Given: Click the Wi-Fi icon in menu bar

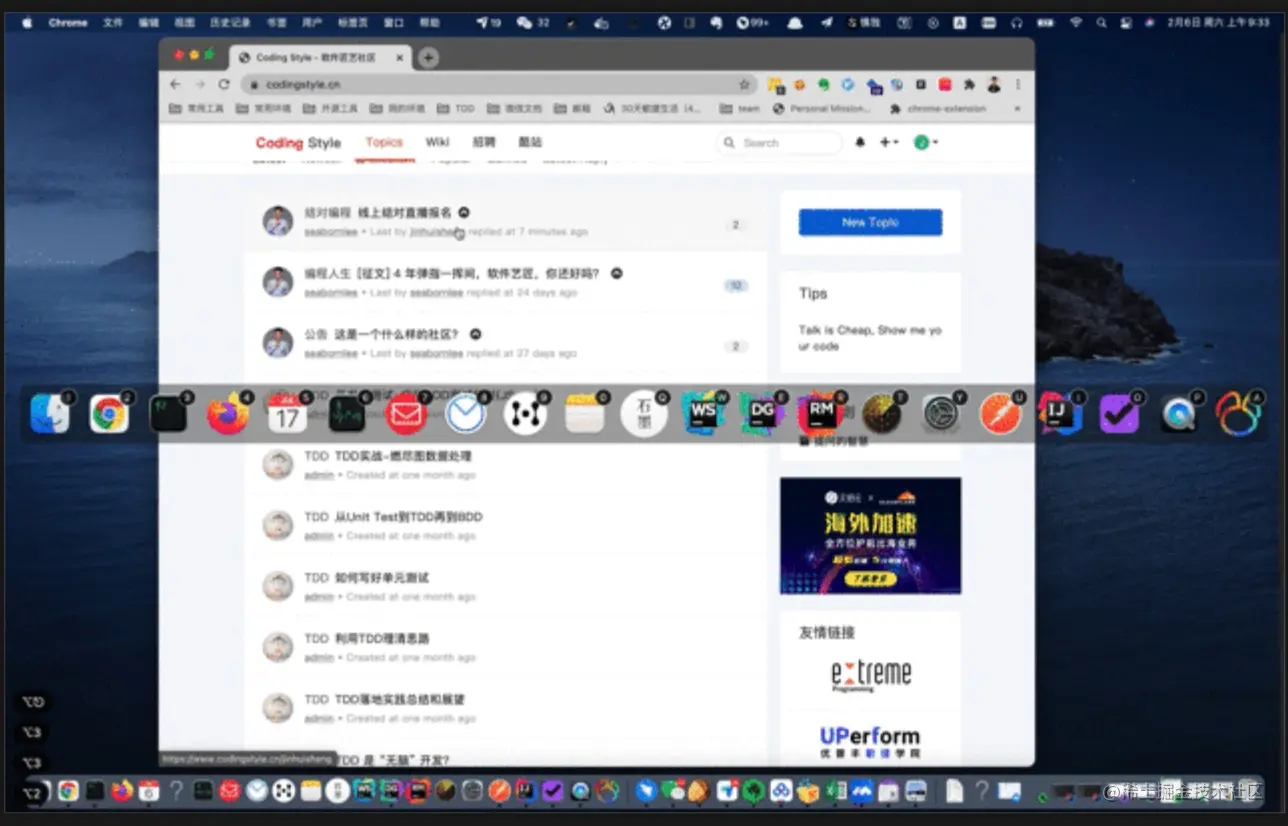Looking at the screenshot, I should tap(1076, 22).
